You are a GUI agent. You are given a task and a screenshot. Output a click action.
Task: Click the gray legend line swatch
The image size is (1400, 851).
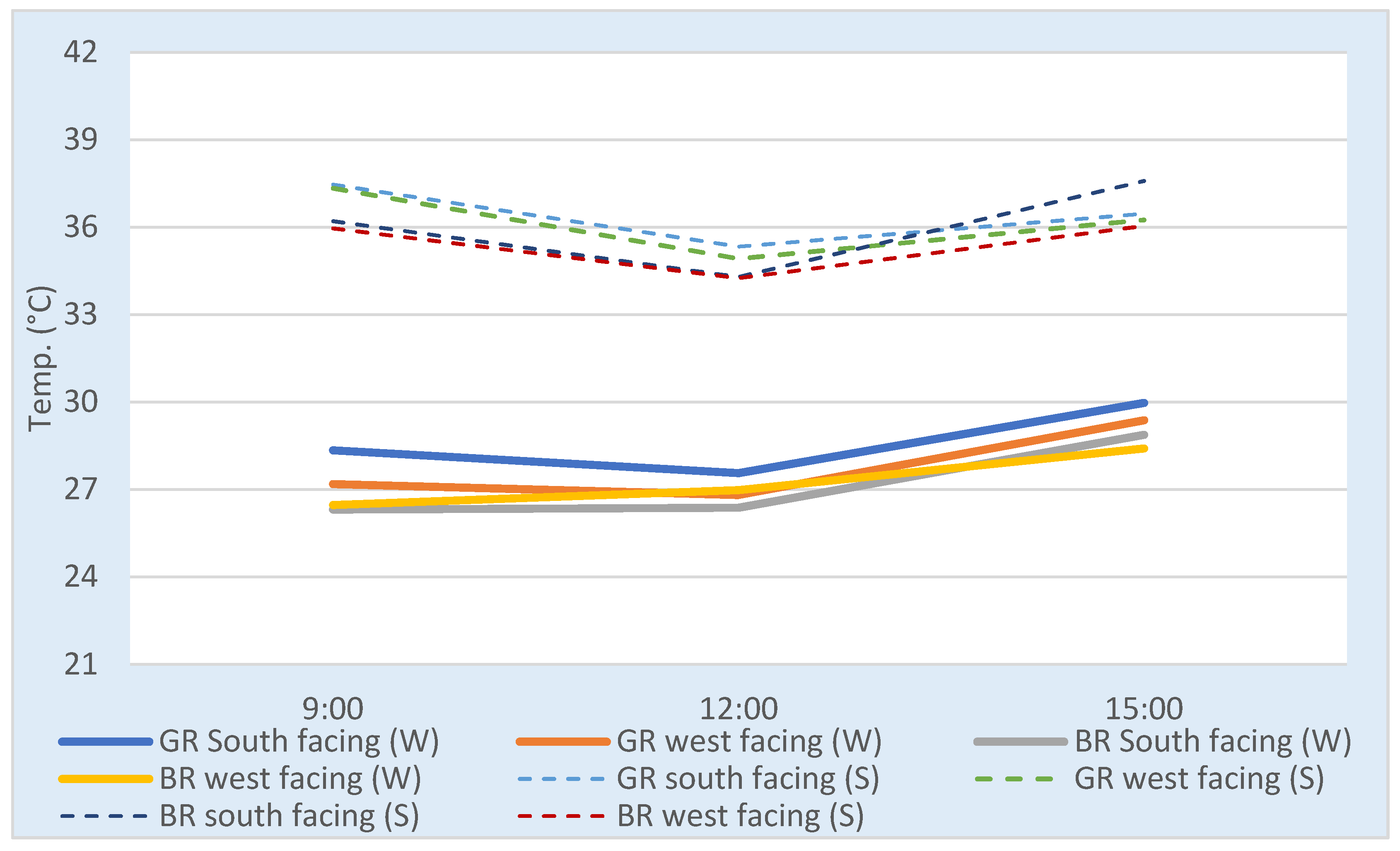coord(1021,742)
